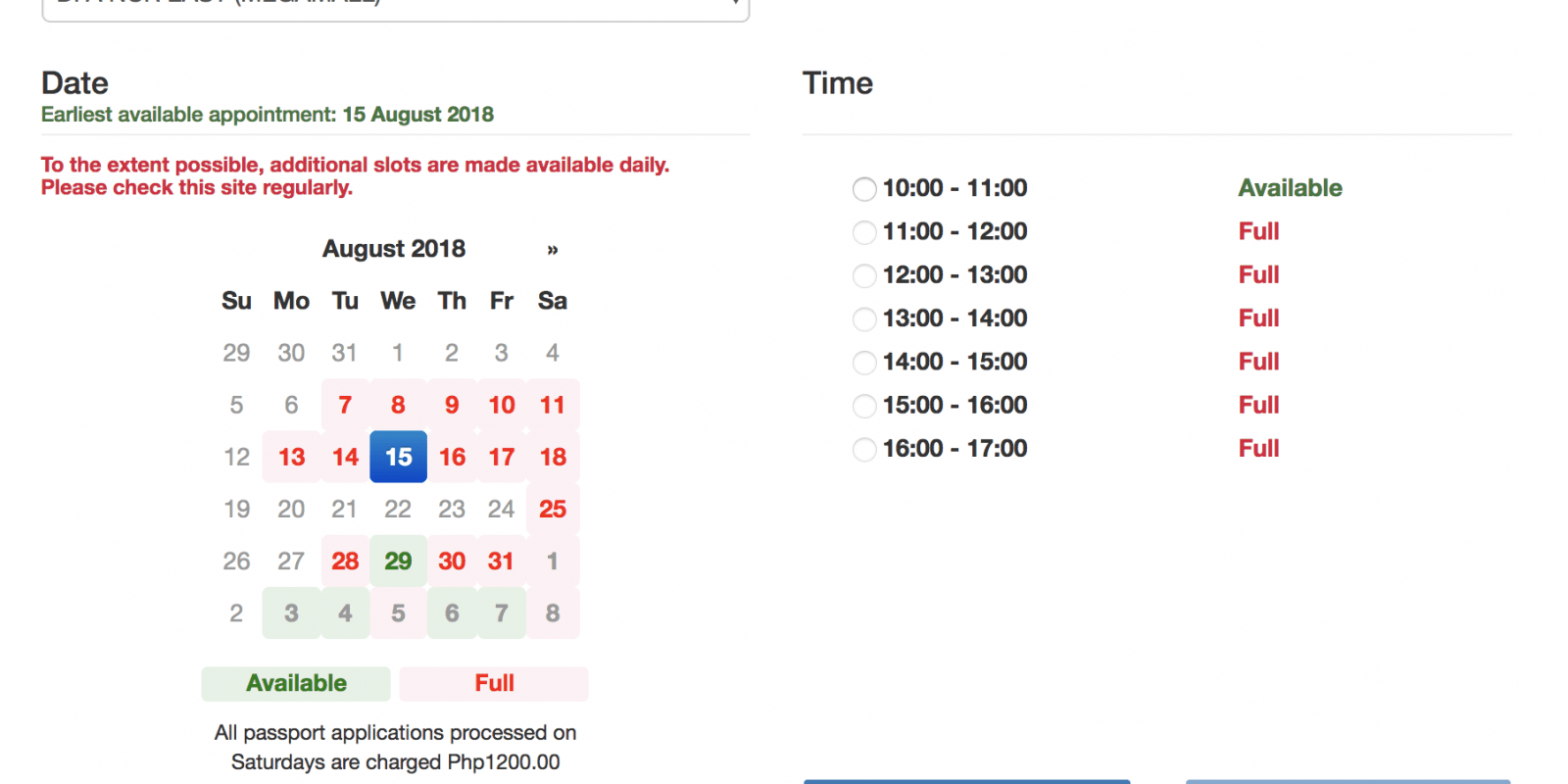
Task: Click the pink Full legend swatch
Action: pos(494,683)
